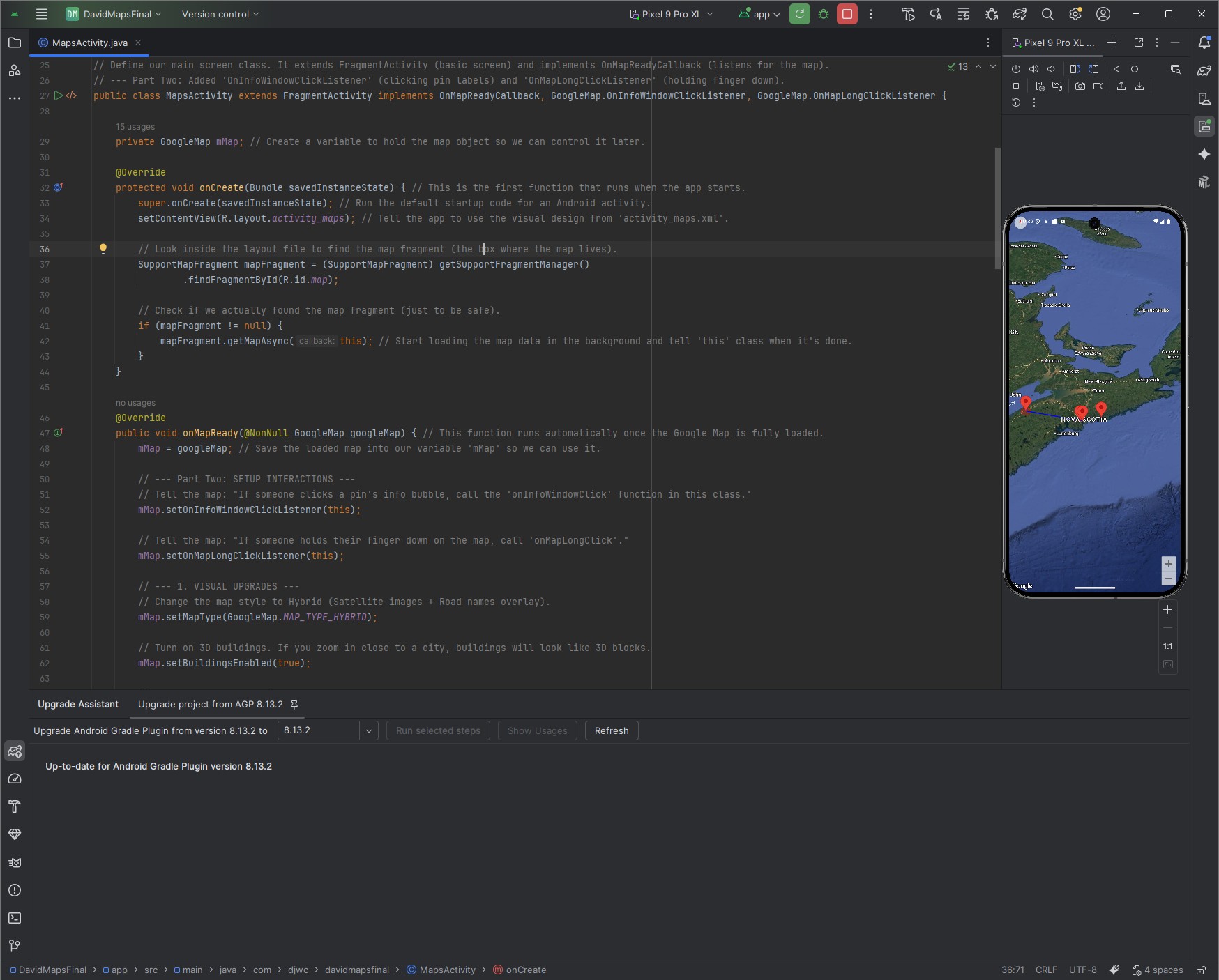Open IDE settings with the gear icon
1219x980 pixels.
tap(1074, 14)
